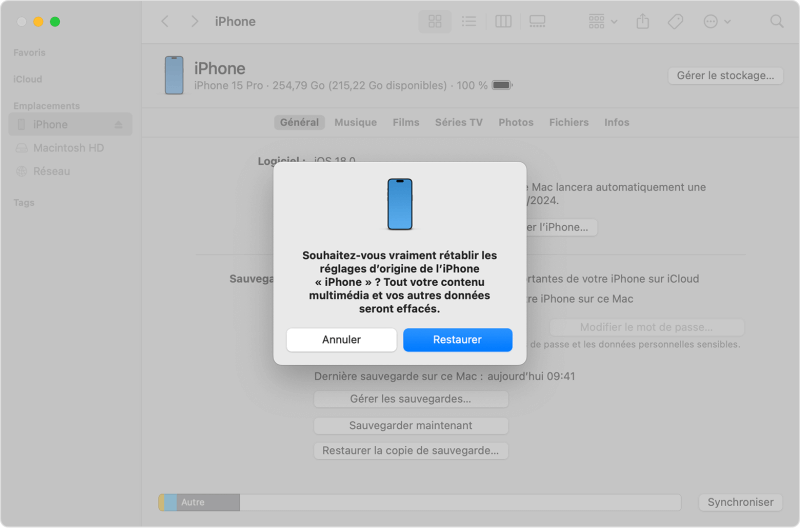Switch to the Photos tab
The height and width of the screenshot is (528, 800).
click(x=516, y=122)
